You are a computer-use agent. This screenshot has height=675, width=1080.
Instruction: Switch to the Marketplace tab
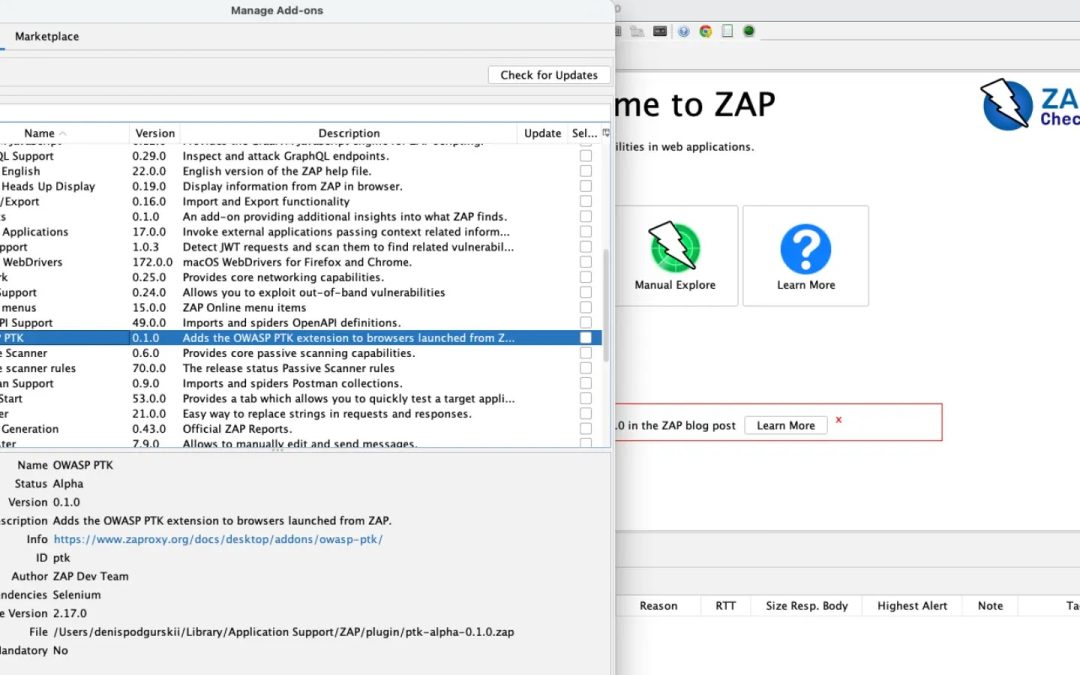point(46,36)
